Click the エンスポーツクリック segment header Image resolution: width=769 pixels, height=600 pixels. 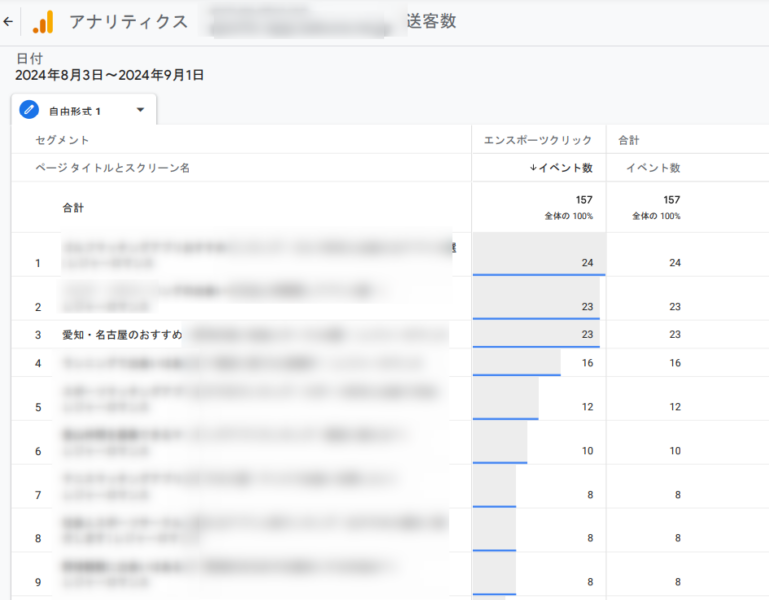538,140
